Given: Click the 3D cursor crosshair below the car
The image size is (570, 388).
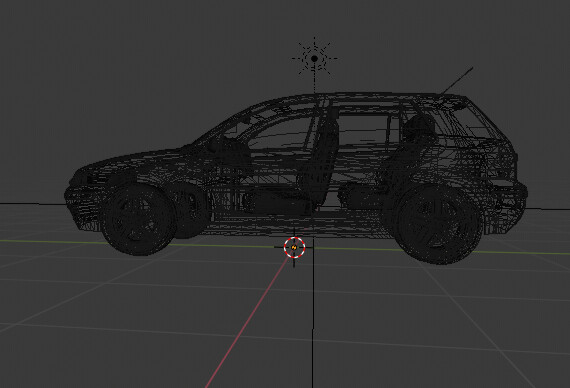Looking at the screenshot, I should pyautogui.click(x=294, y=247).
